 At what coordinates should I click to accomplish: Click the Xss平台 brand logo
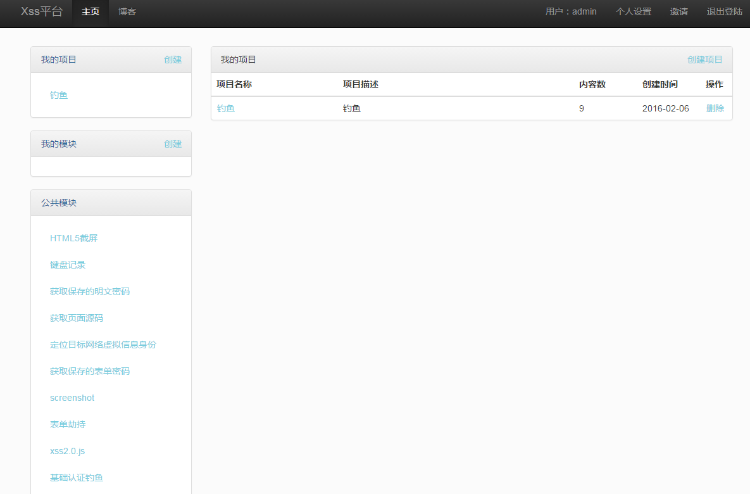(41, 12)
